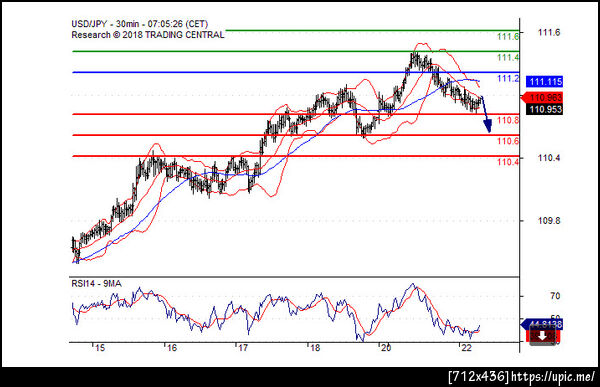The height and width of the screenshot is (387, 600).
Task: Select the red 110.8 support level label
Action: click(508, 121)
